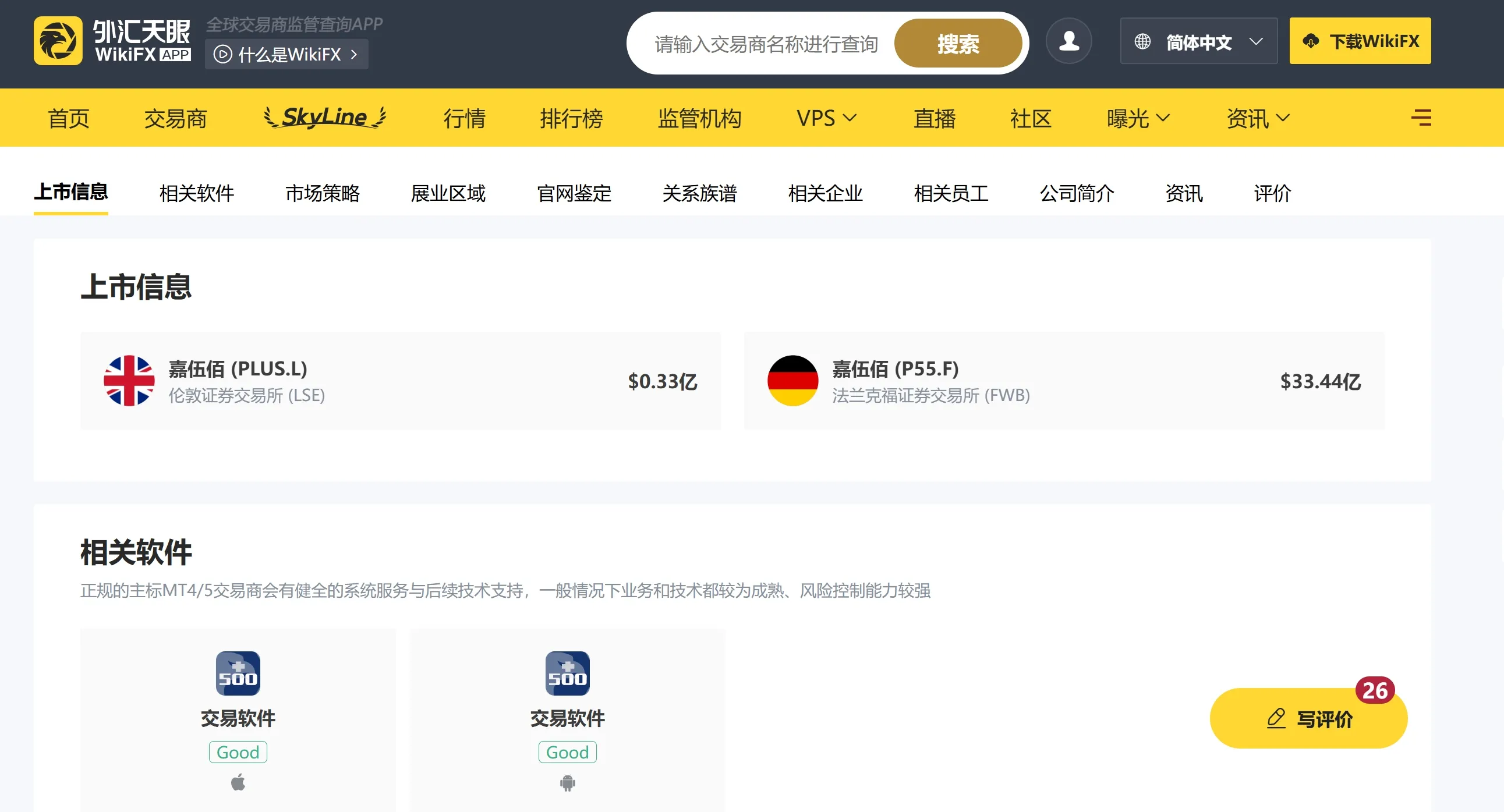The width and height of the screenshot is (1504, 812).
Task: Switch to the 相关企业 tab
Action: pyautogui.click(x=825, y=193)
